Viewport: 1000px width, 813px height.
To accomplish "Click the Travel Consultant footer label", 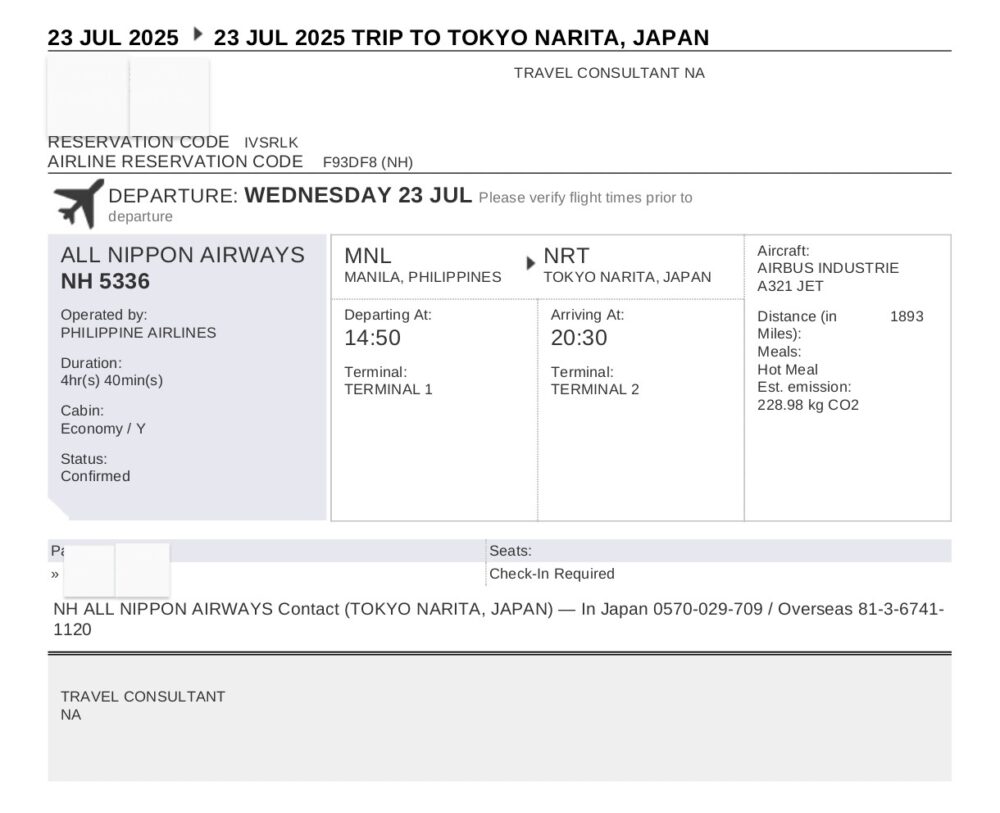I will coord(143,697).
